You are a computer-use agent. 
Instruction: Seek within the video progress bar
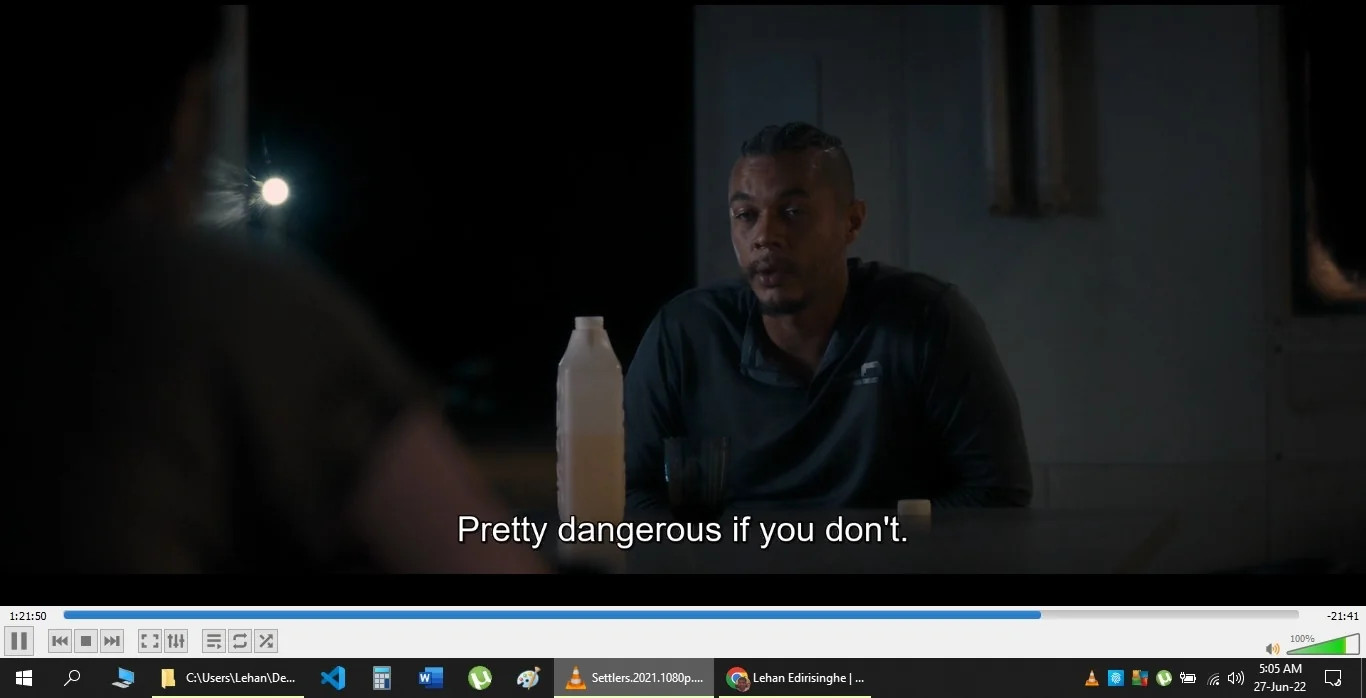pos(681,615)
